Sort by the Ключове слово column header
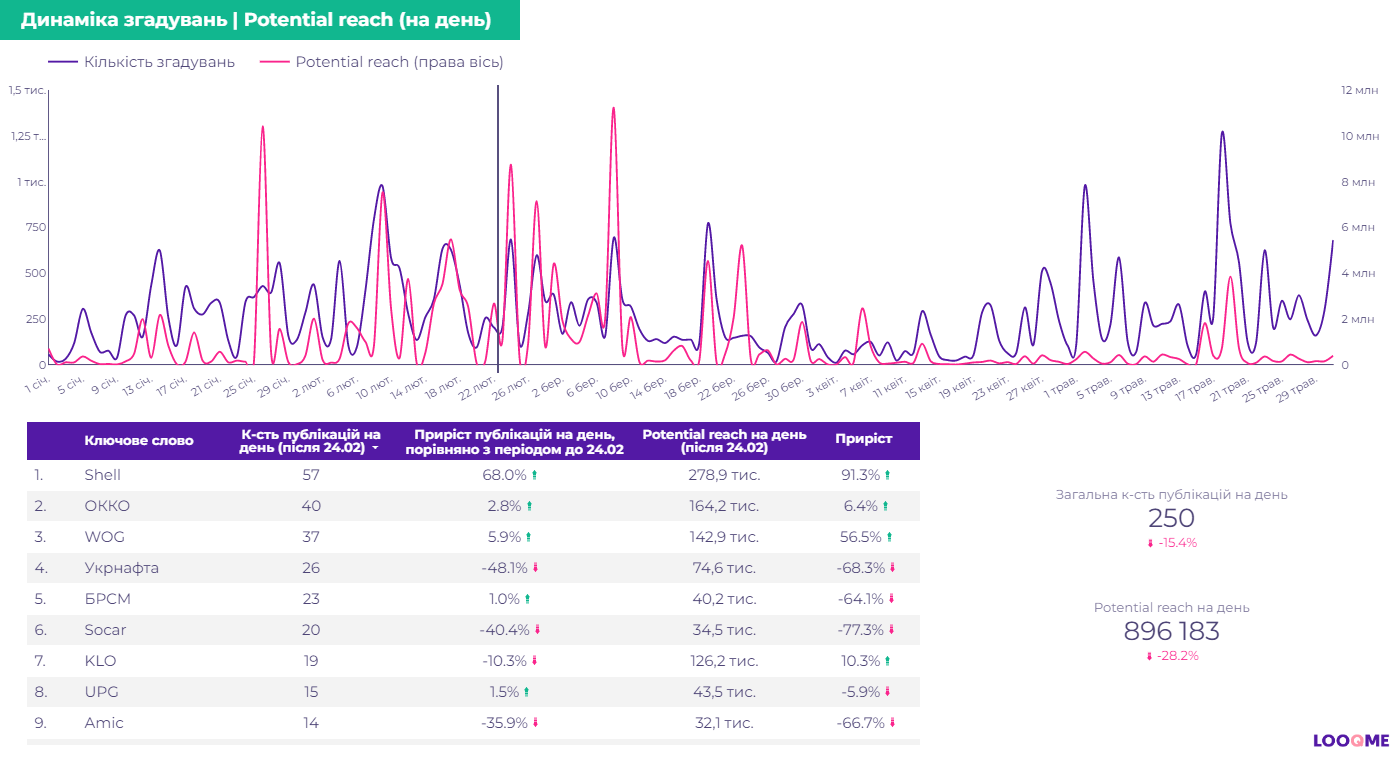 pyautogui.click(x=139, y=440)
